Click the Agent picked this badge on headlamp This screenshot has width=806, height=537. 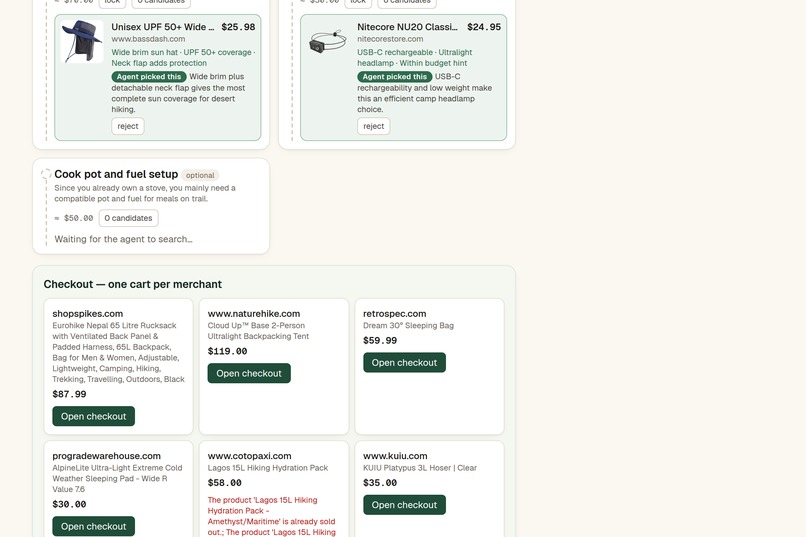(x=395, y=77)
